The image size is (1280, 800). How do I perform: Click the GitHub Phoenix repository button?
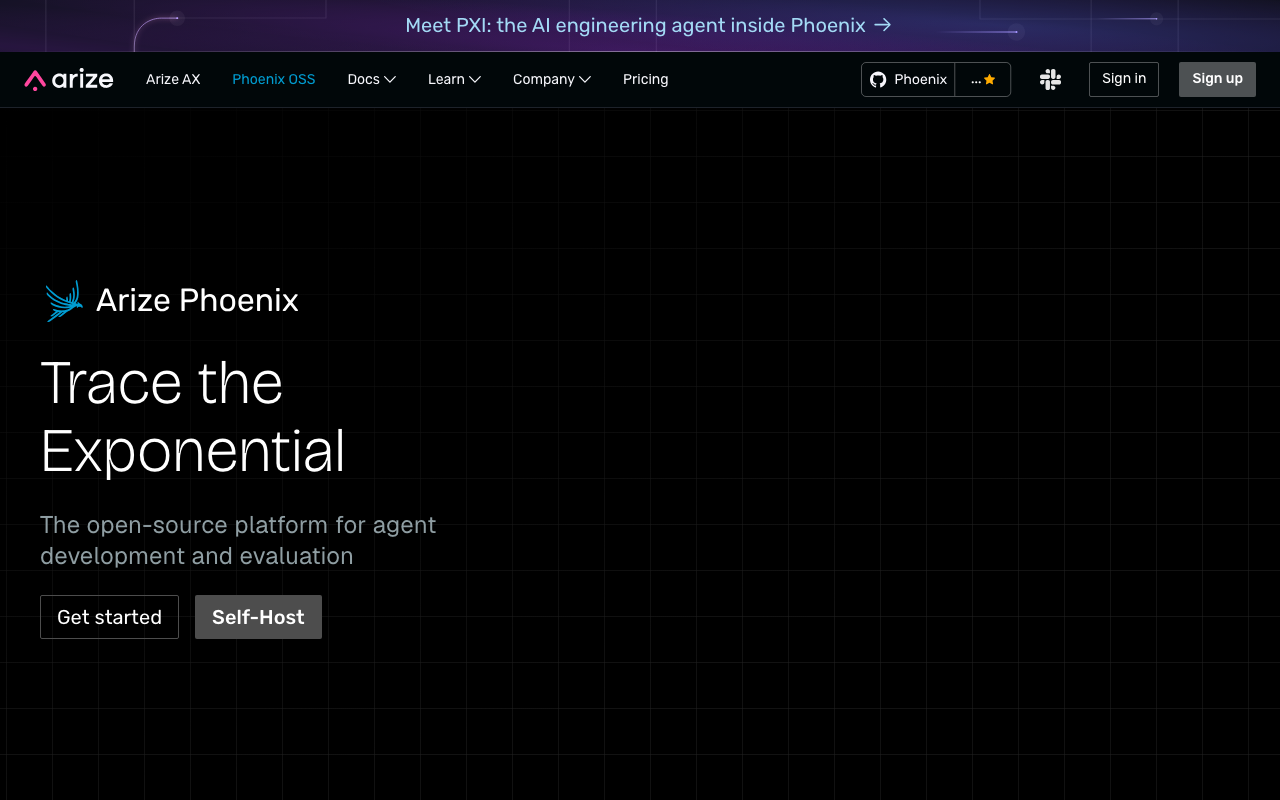tap(908, 80)
